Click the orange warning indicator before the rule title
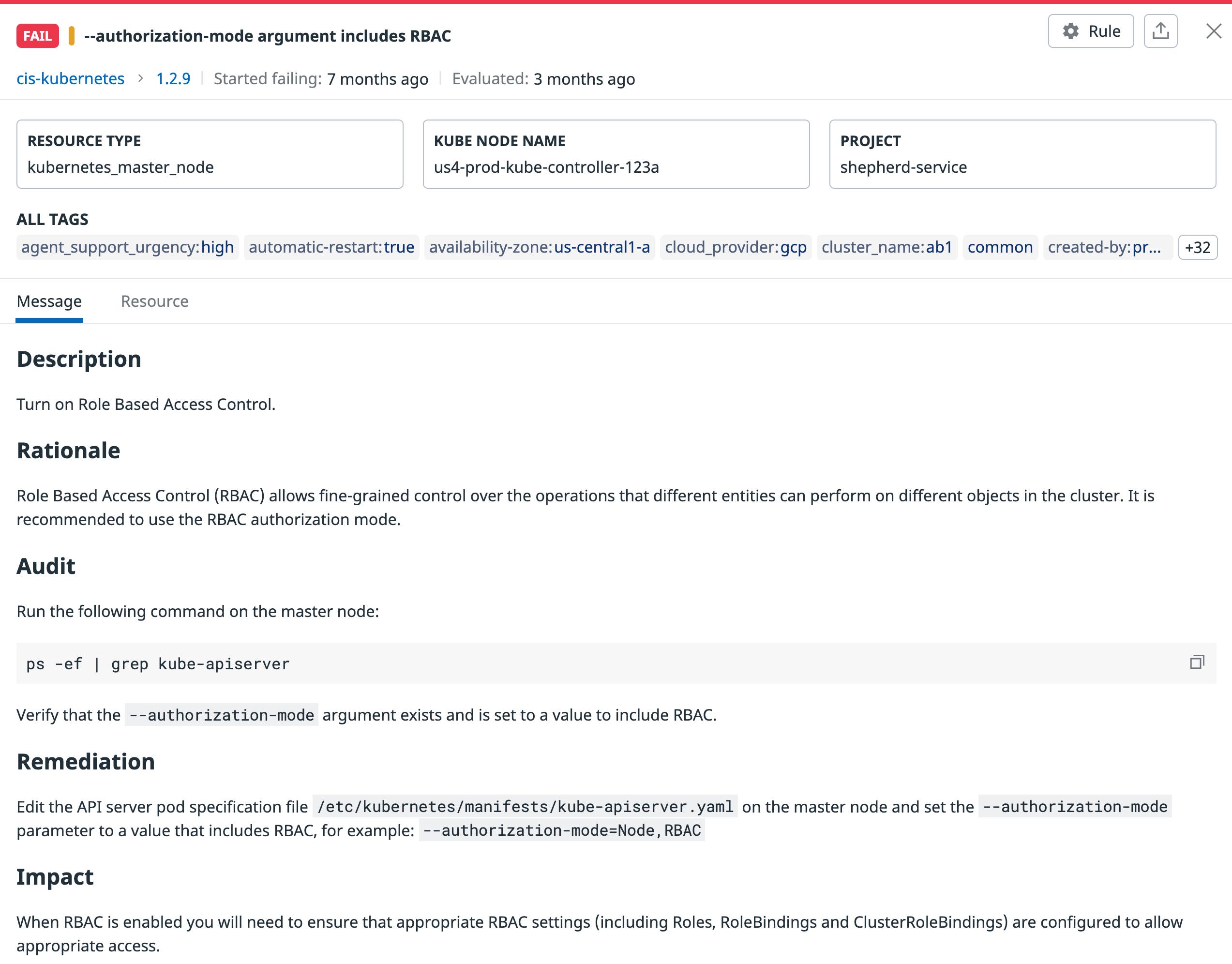 [x=70, y=35]
